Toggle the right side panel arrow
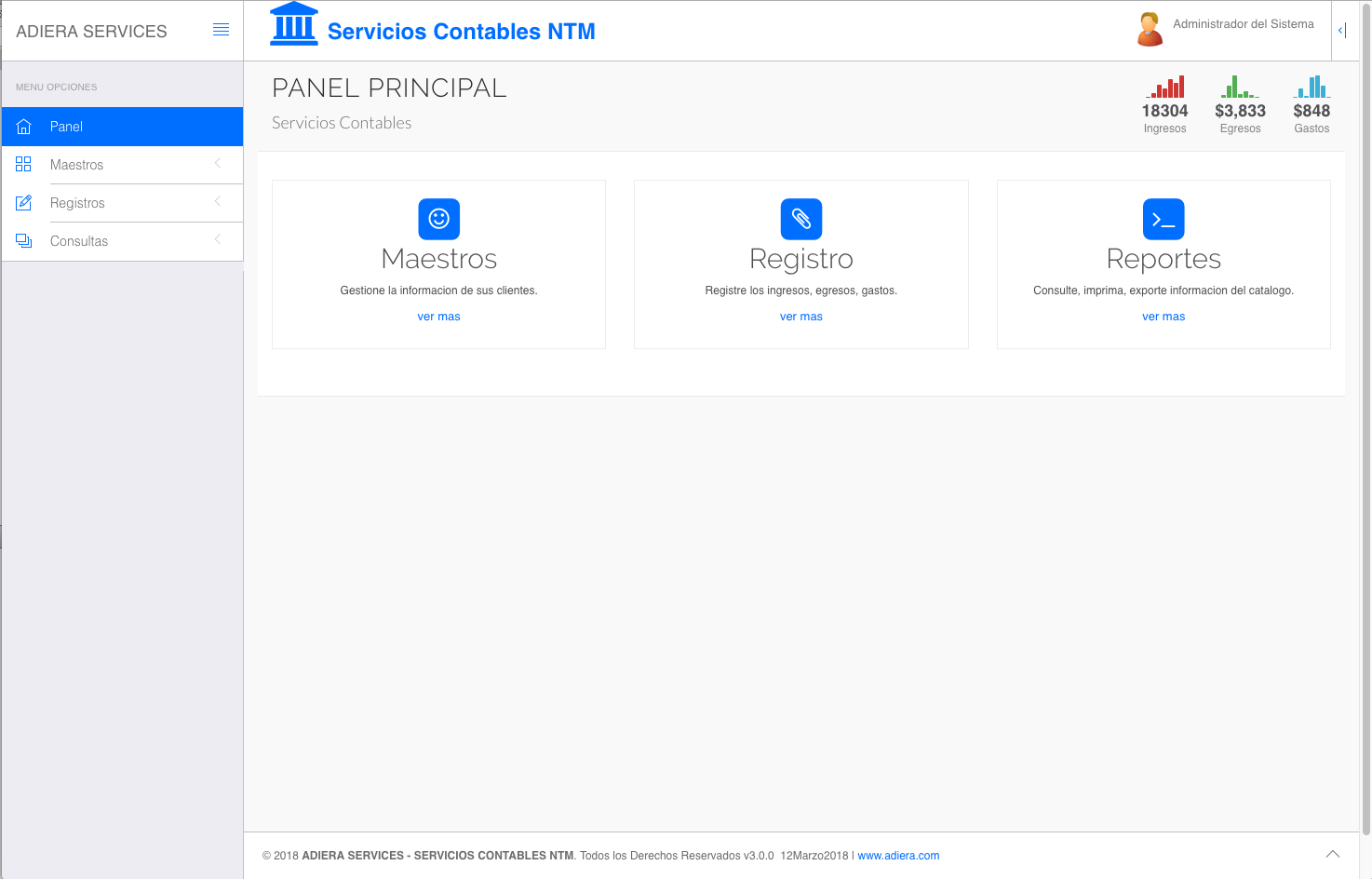The height and width of the screenshot is (879, 1372). [1342, 31]
